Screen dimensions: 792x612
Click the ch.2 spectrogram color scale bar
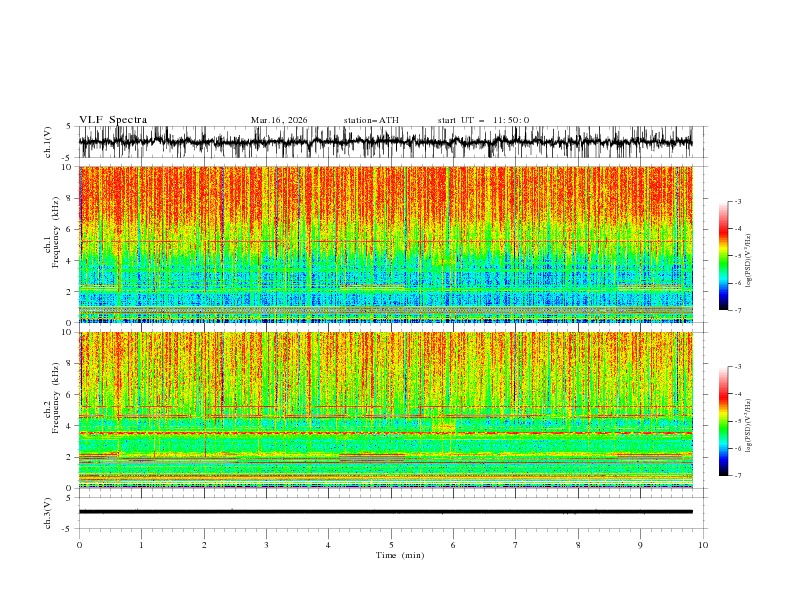tap(723, 421)
